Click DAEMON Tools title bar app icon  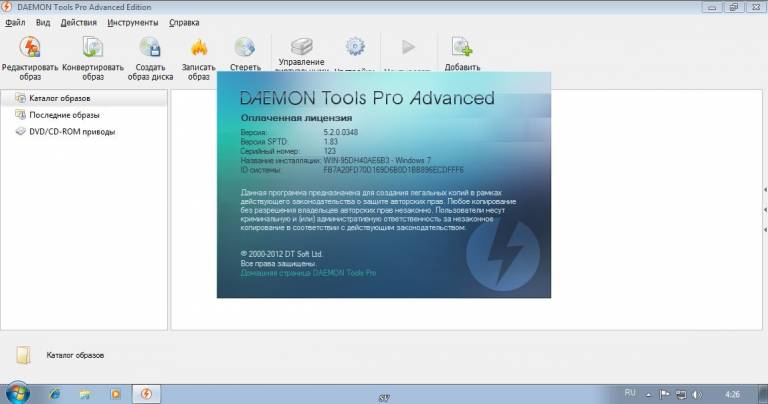pos(7,7)
